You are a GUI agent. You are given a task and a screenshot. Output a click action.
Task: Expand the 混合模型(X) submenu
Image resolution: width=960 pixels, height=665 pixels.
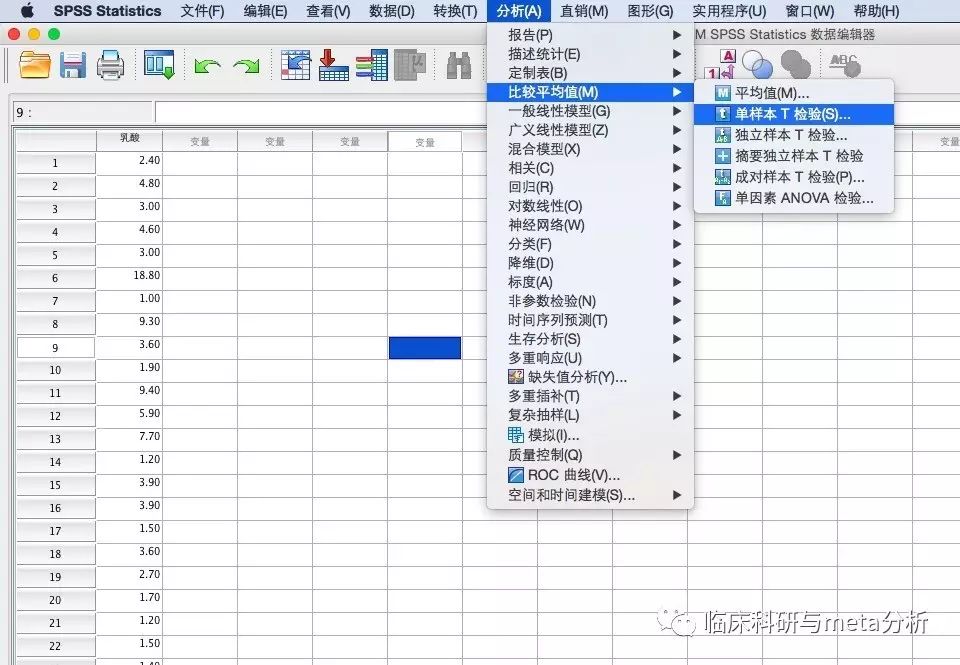[590, 149]
